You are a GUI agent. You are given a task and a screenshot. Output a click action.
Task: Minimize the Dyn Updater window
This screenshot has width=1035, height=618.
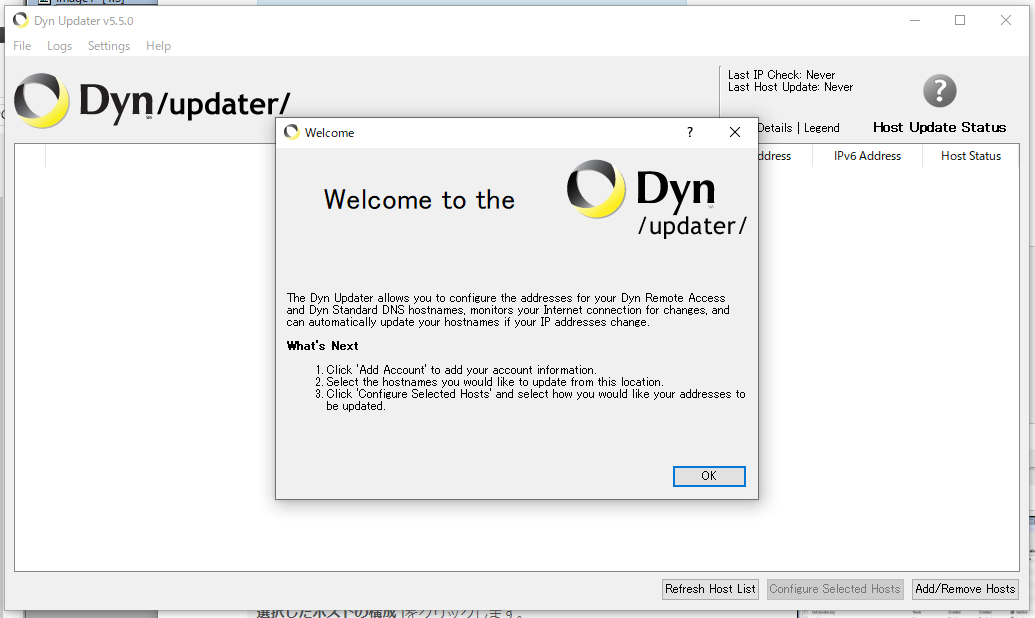(x=915, y=20)
